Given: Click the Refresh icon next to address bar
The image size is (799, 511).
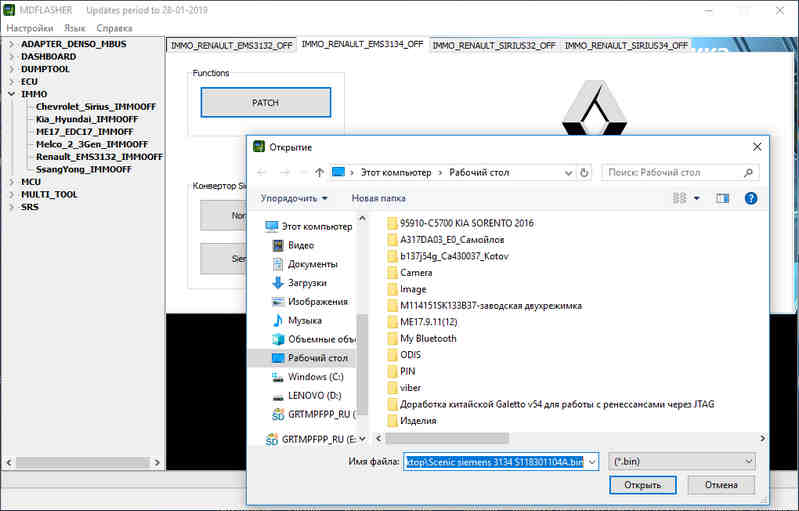Looking at the screenshot, I should 584,173.
